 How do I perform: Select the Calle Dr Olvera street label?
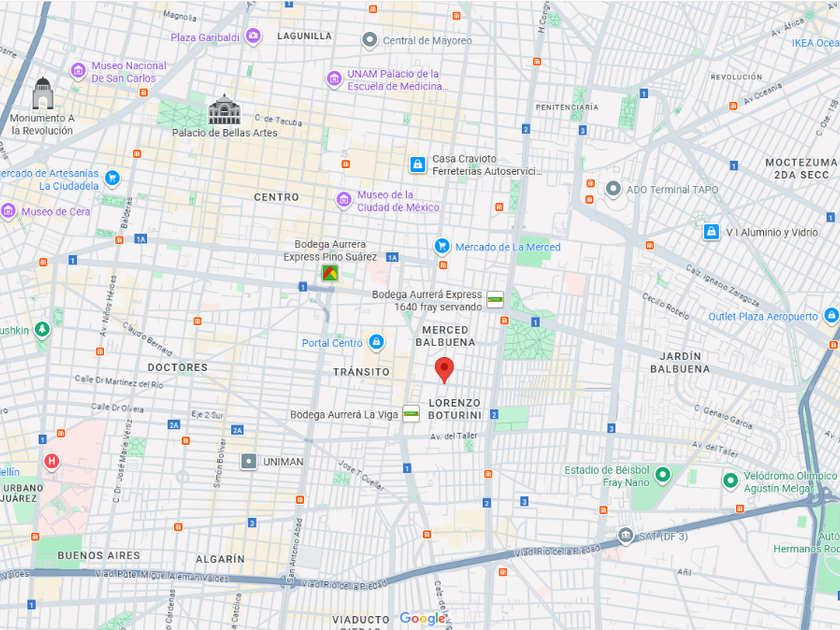coord(117,407)
